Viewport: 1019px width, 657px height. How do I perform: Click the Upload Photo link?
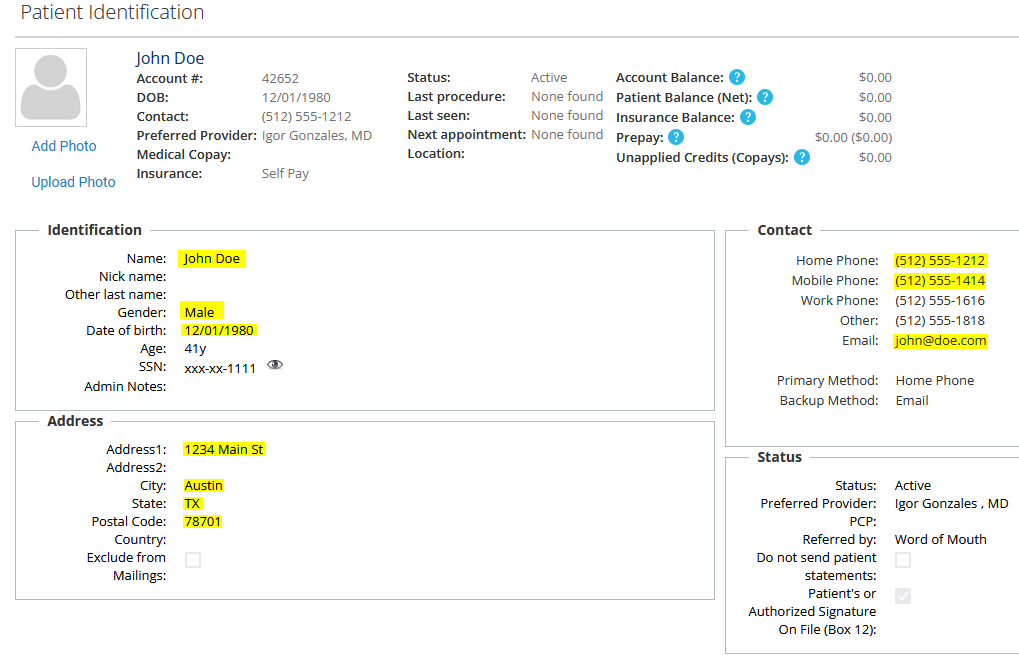pos(73,182)
